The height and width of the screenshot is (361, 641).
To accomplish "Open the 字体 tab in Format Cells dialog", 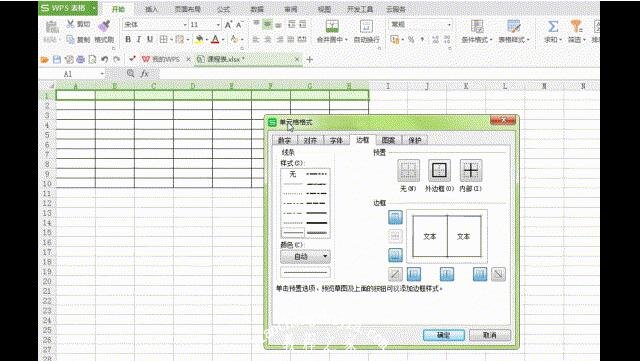I will (336, 140).
